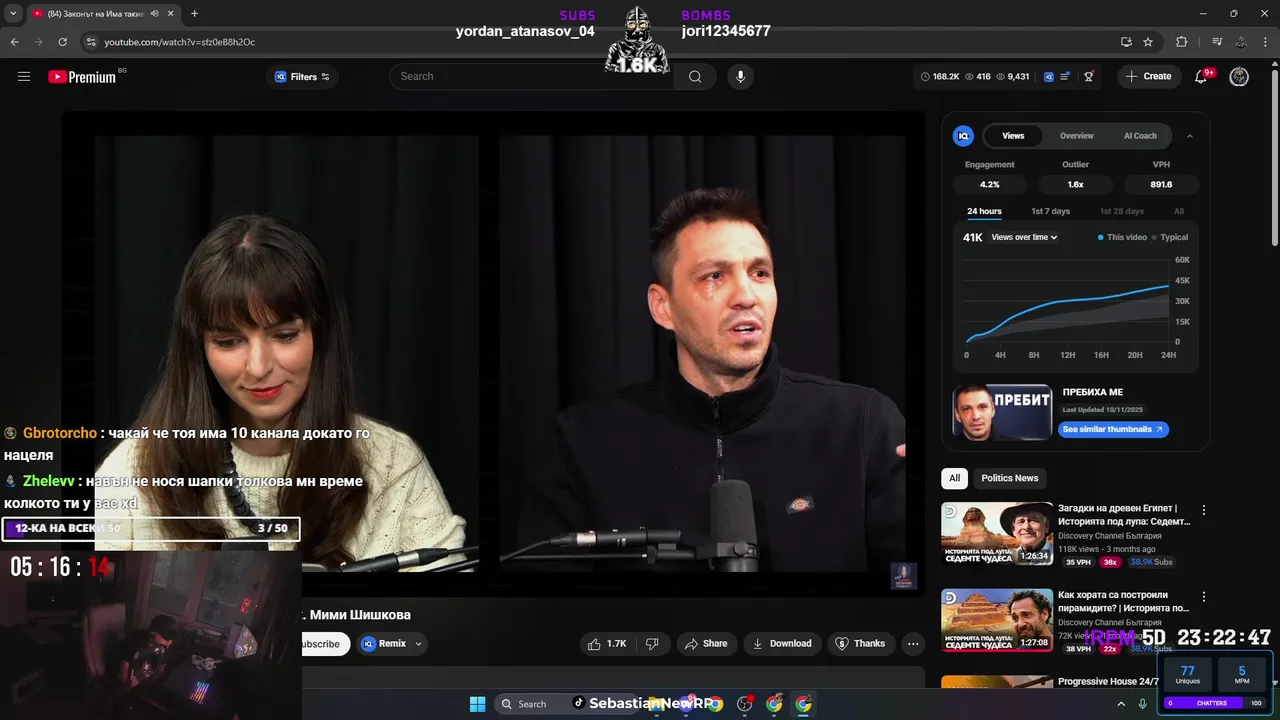1280x720 pixels.
Task: Open options menu for пирамидите video
Action: point(1204,597)
